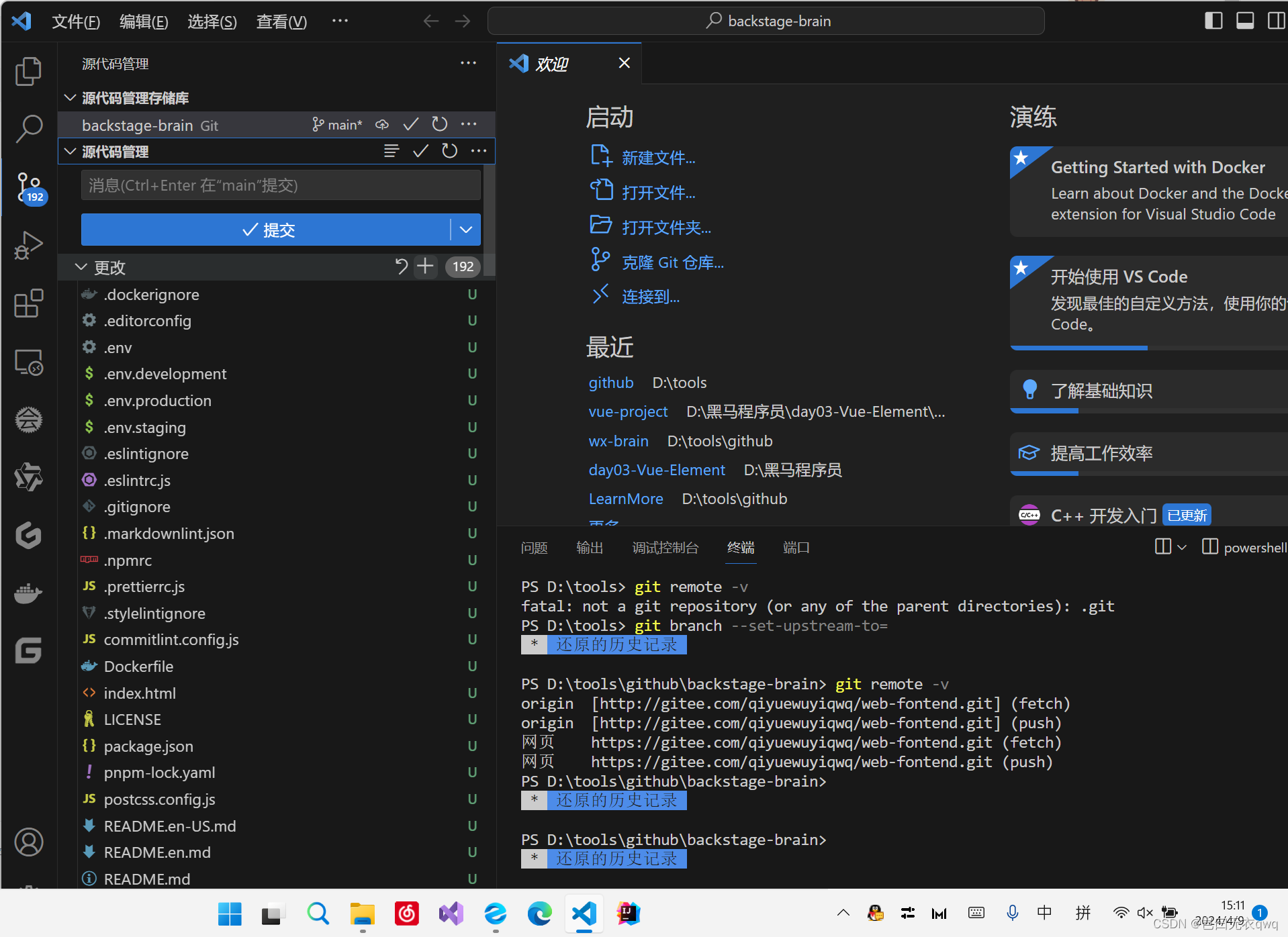Click Connect to link on welcome page
1288x937 pixels.
651,297
